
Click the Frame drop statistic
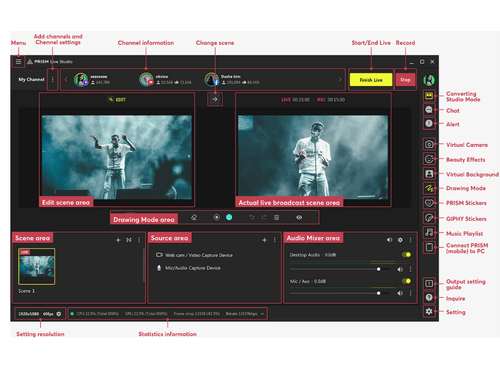tap(197, 314)
